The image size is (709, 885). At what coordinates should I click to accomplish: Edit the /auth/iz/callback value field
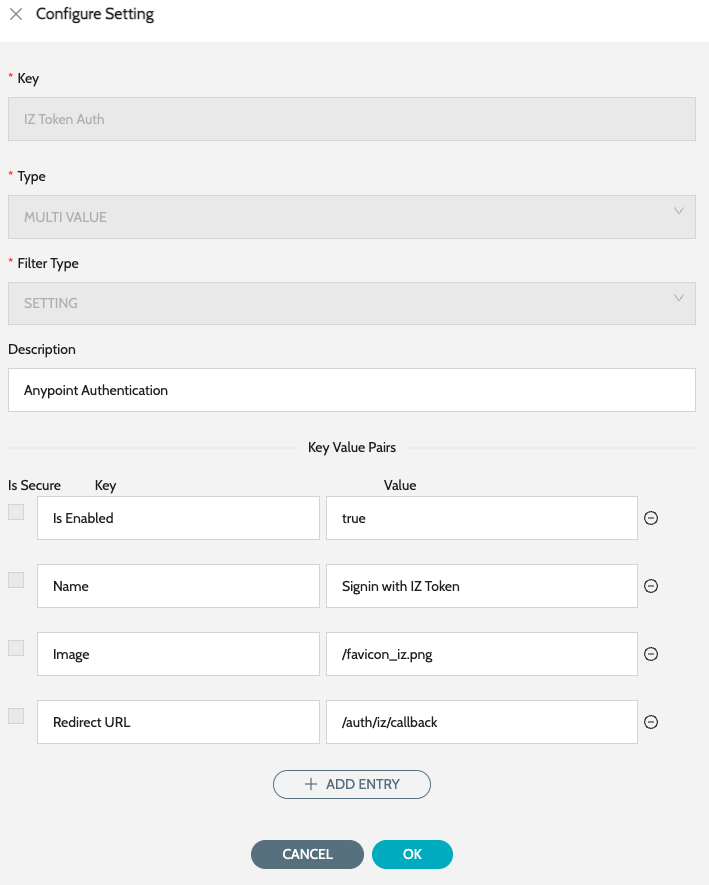pyautogui.click(x=482, y=722)
